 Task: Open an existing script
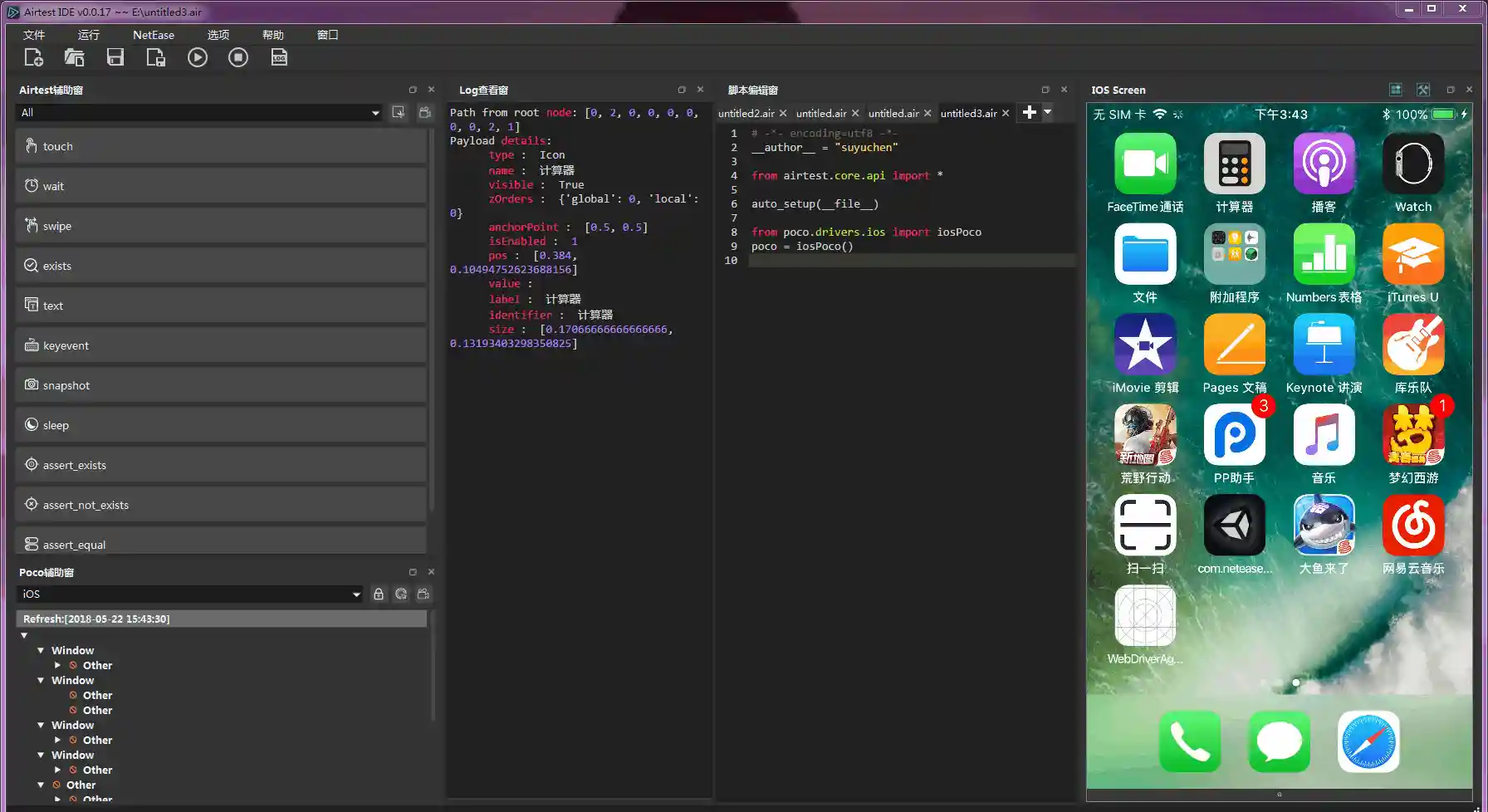(74, 56)
